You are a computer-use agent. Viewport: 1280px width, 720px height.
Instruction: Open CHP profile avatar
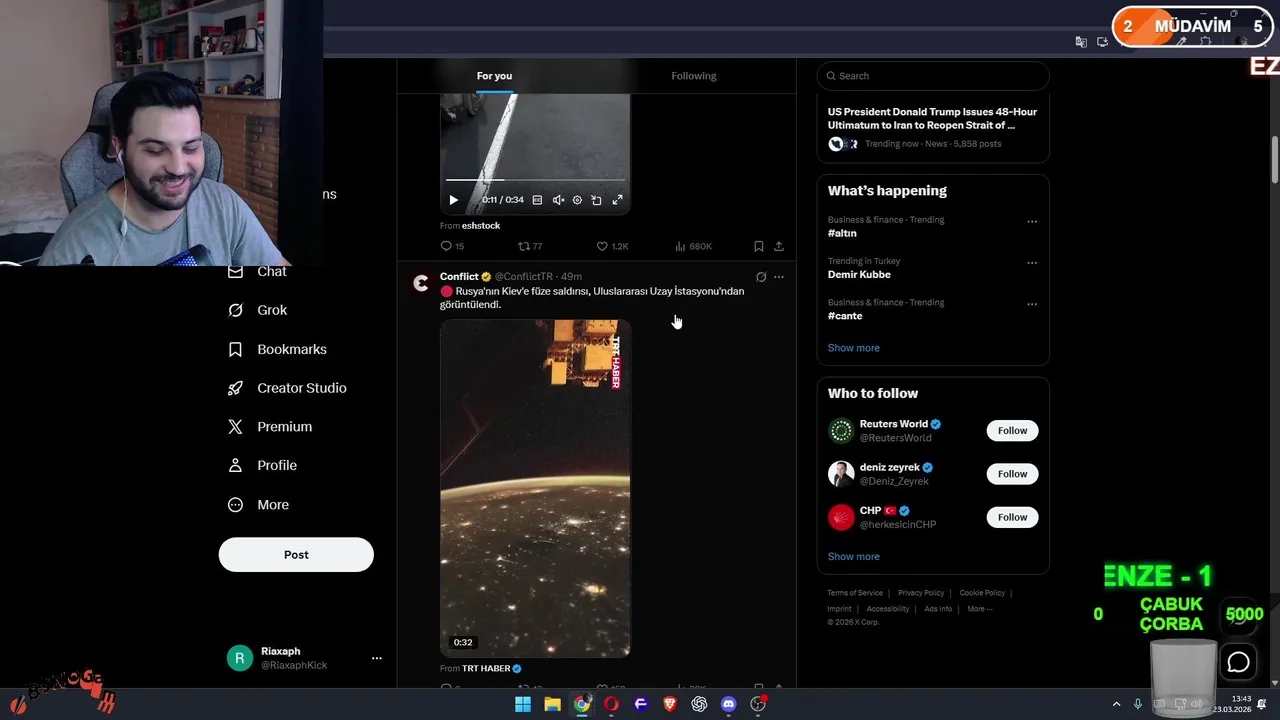tap(841, 517)
